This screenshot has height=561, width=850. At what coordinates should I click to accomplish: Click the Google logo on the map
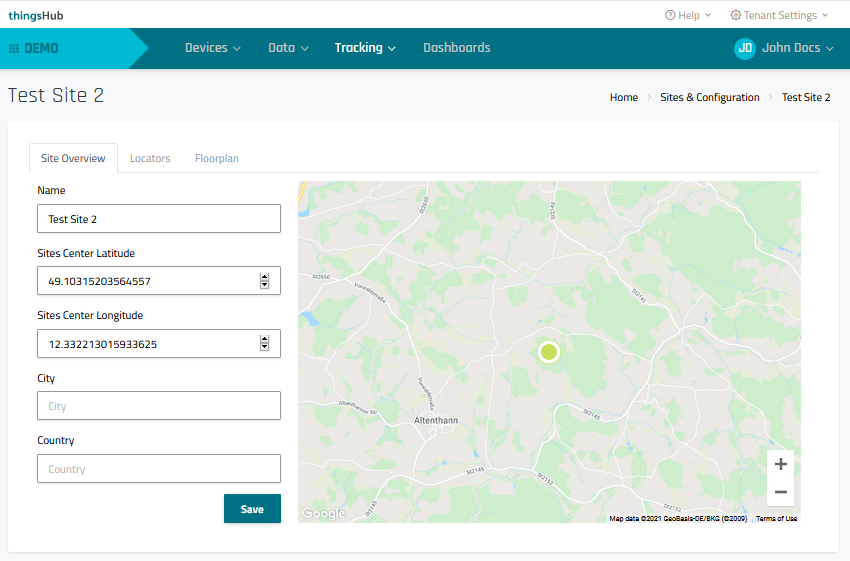pos(323,514)
